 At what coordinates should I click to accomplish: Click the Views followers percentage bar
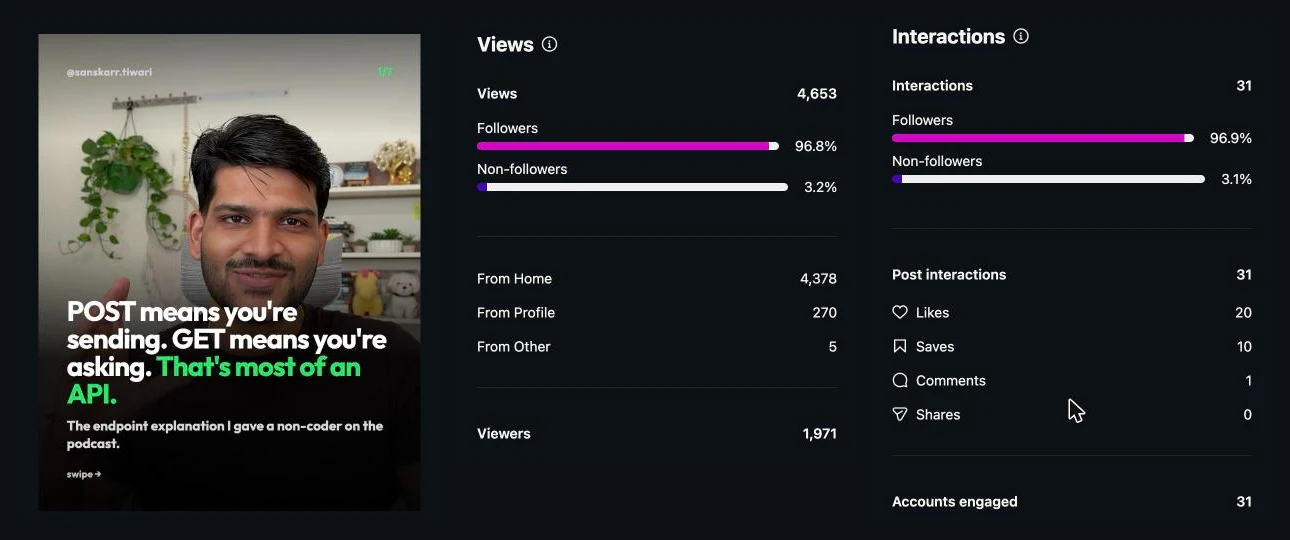[628, 146]
